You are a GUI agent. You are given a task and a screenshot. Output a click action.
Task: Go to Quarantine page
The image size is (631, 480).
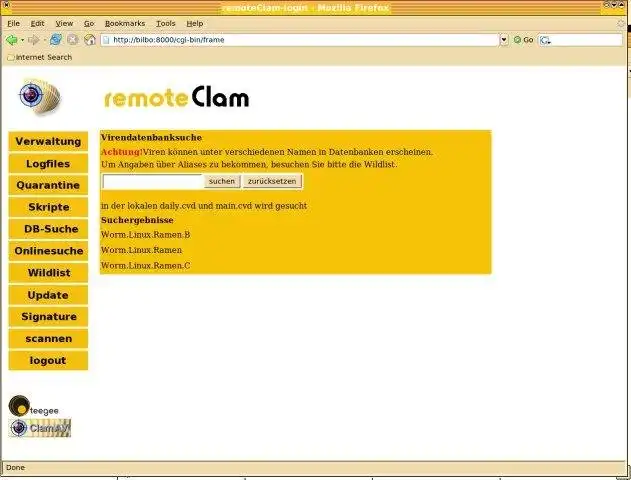[x=48, y=185]
